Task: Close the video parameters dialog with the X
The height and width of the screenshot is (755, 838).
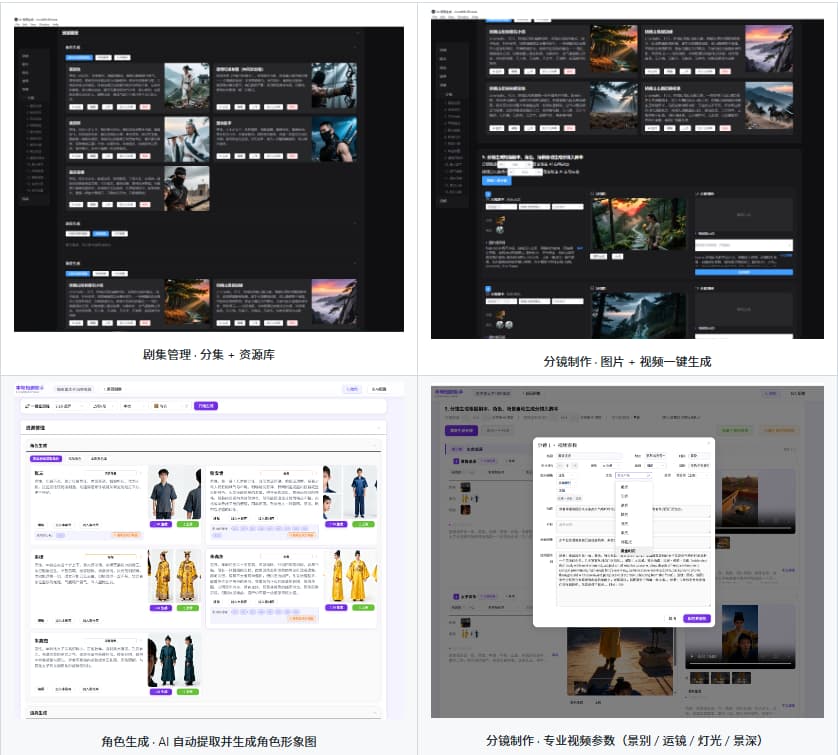Action: tap(709, 445)
